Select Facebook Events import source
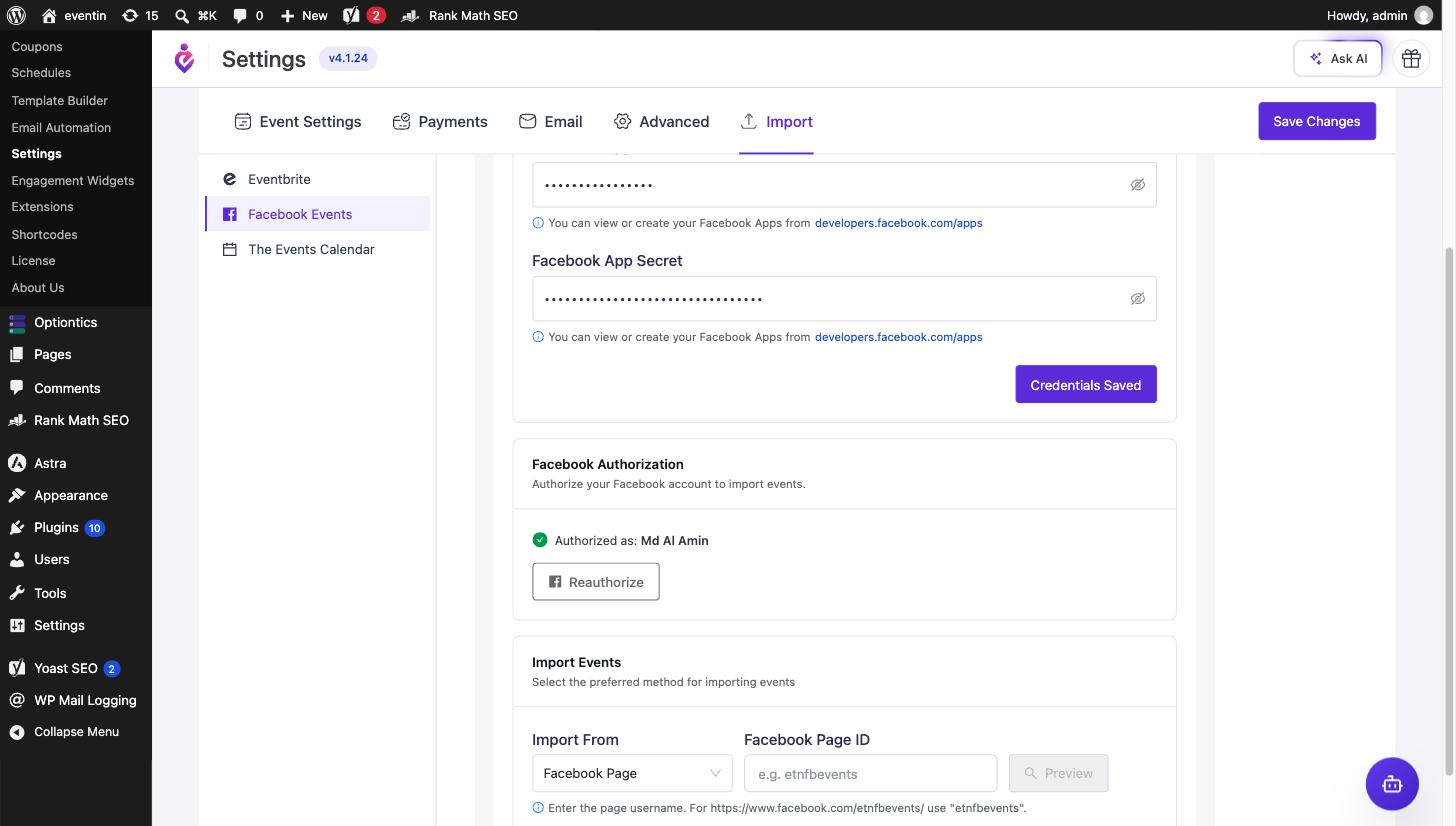This screenshot has height=826, width=1456. pyautogui.click(x=318, y=214)
